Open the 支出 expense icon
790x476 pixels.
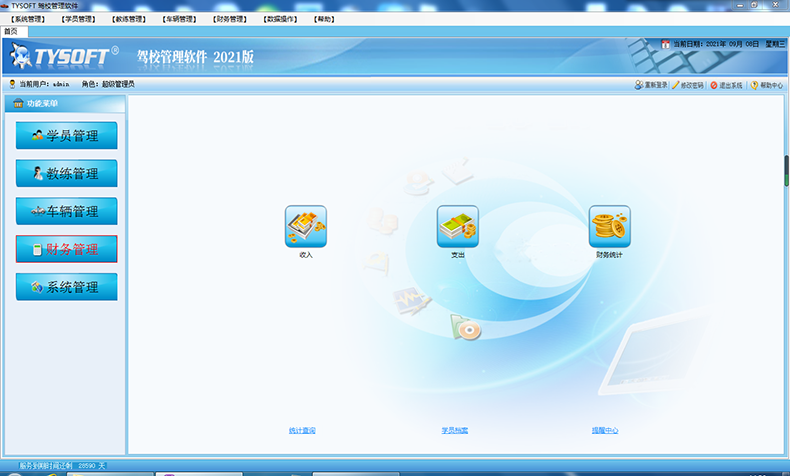pyautogui.click(x=458, y=225)
